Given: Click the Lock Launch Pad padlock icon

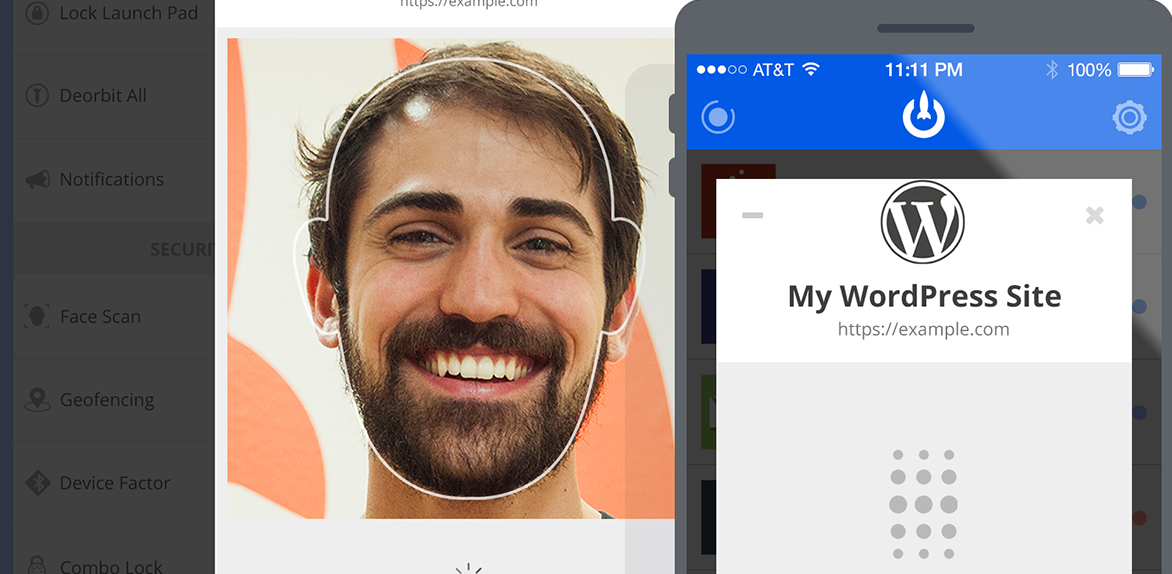Looking at the screenshot, I should pyautogui.click(x=37, y=13).
